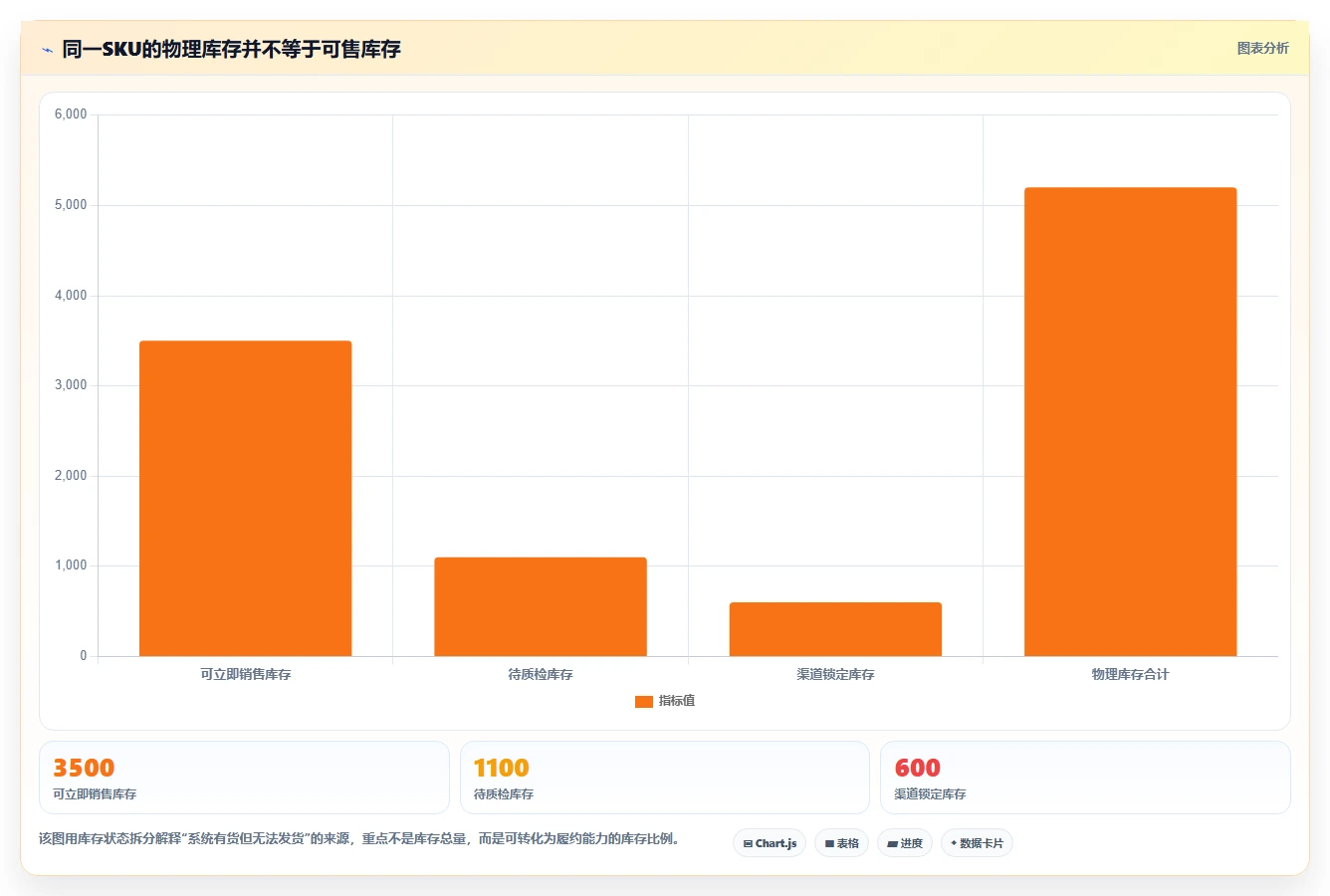Open the 600 渠道锁定库存 card
Viewport: 1330px width, 896px height.
tap(1085, 778)
